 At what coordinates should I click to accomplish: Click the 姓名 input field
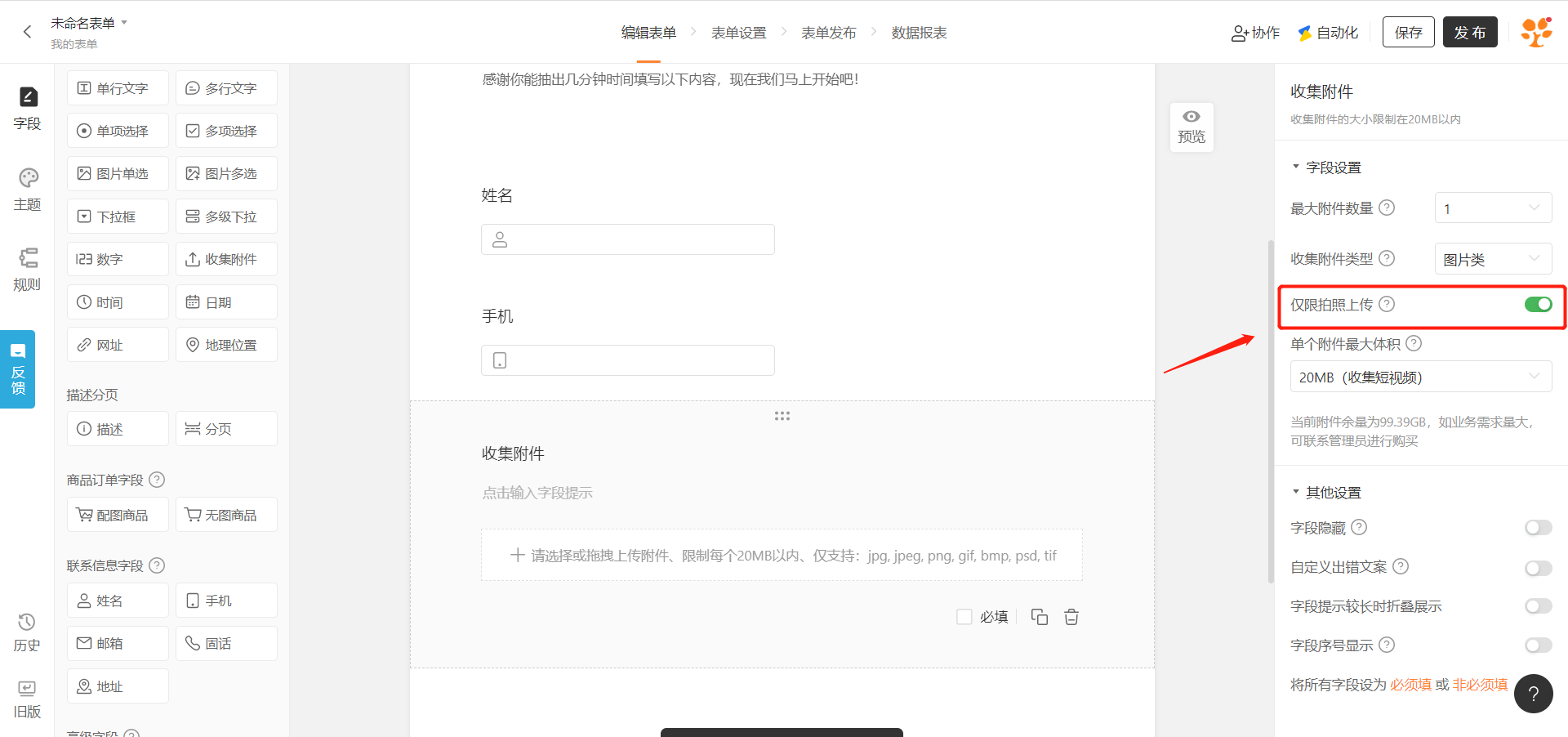point(627,239)
